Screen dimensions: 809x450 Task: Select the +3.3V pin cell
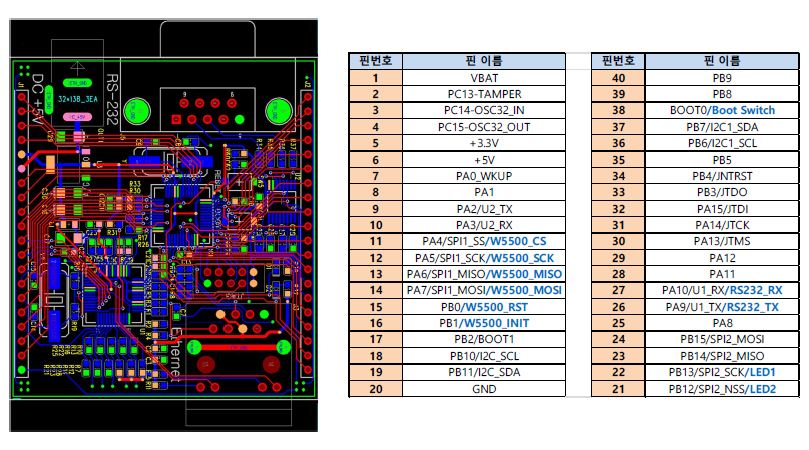coord(484,143)
